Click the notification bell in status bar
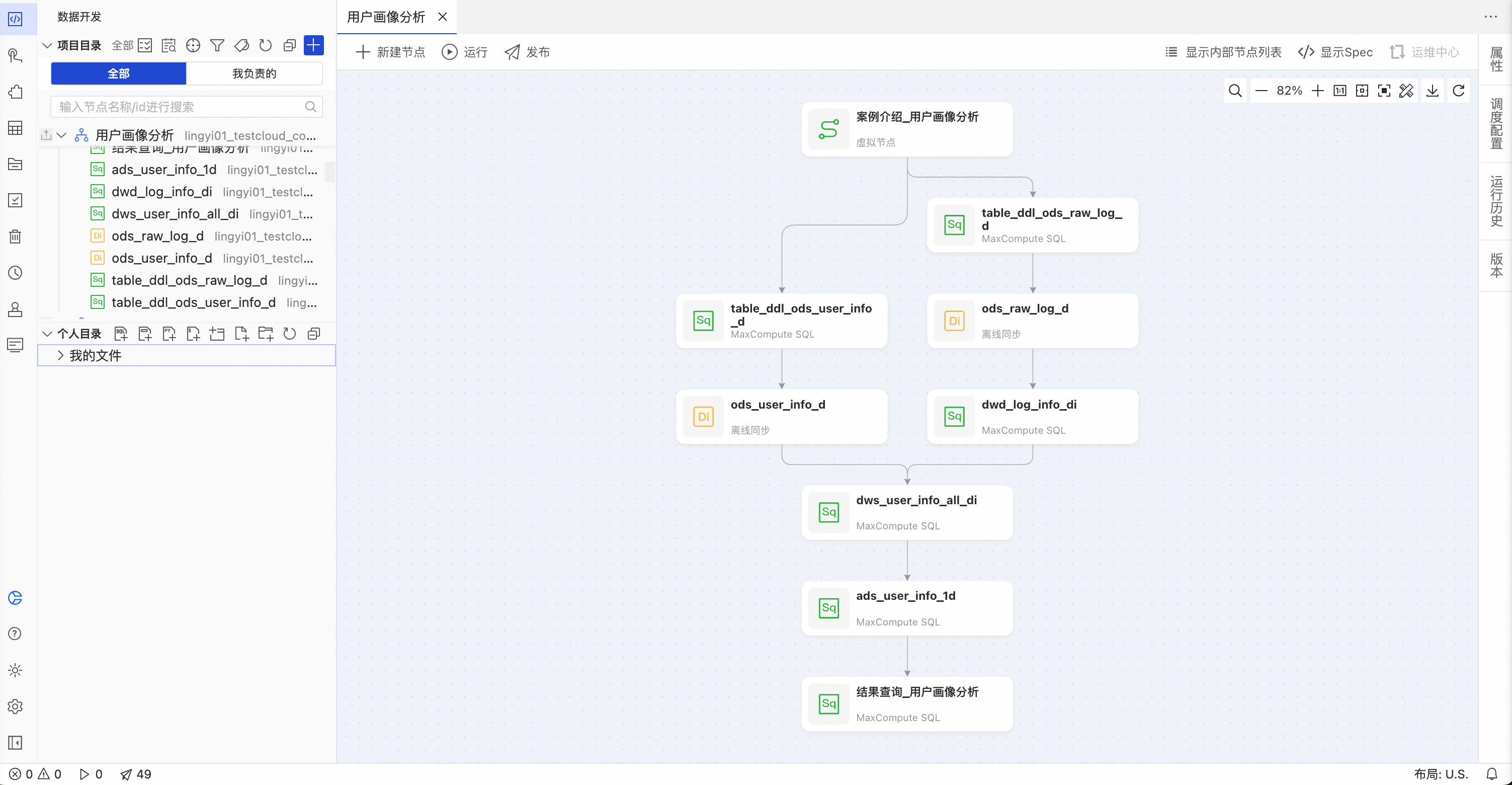This screenshot has width=1512, height=785. click(x=1491, y=774)
